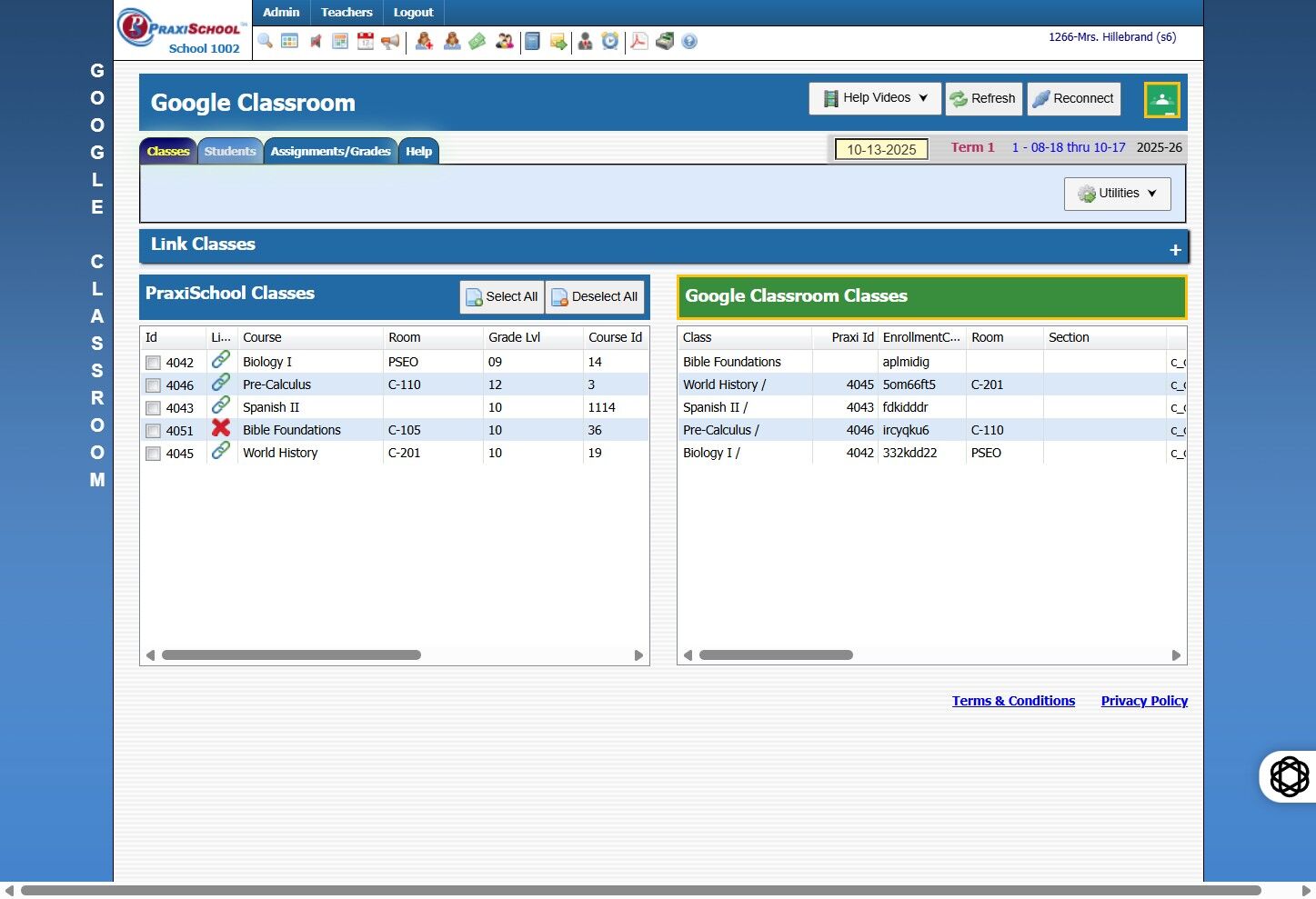Check the box for Biology I class 4042
This screenshot has height=899, width=1316.
point(154,363)
